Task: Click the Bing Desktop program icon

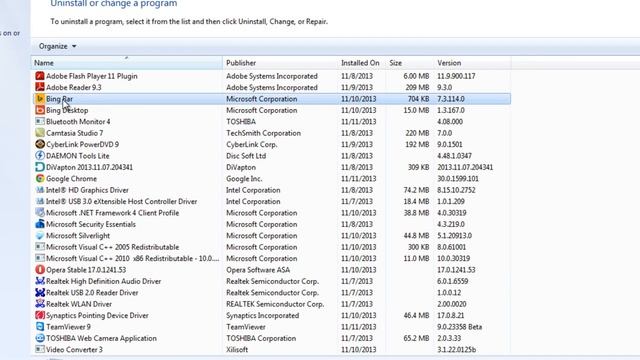Action: (40, 110)
